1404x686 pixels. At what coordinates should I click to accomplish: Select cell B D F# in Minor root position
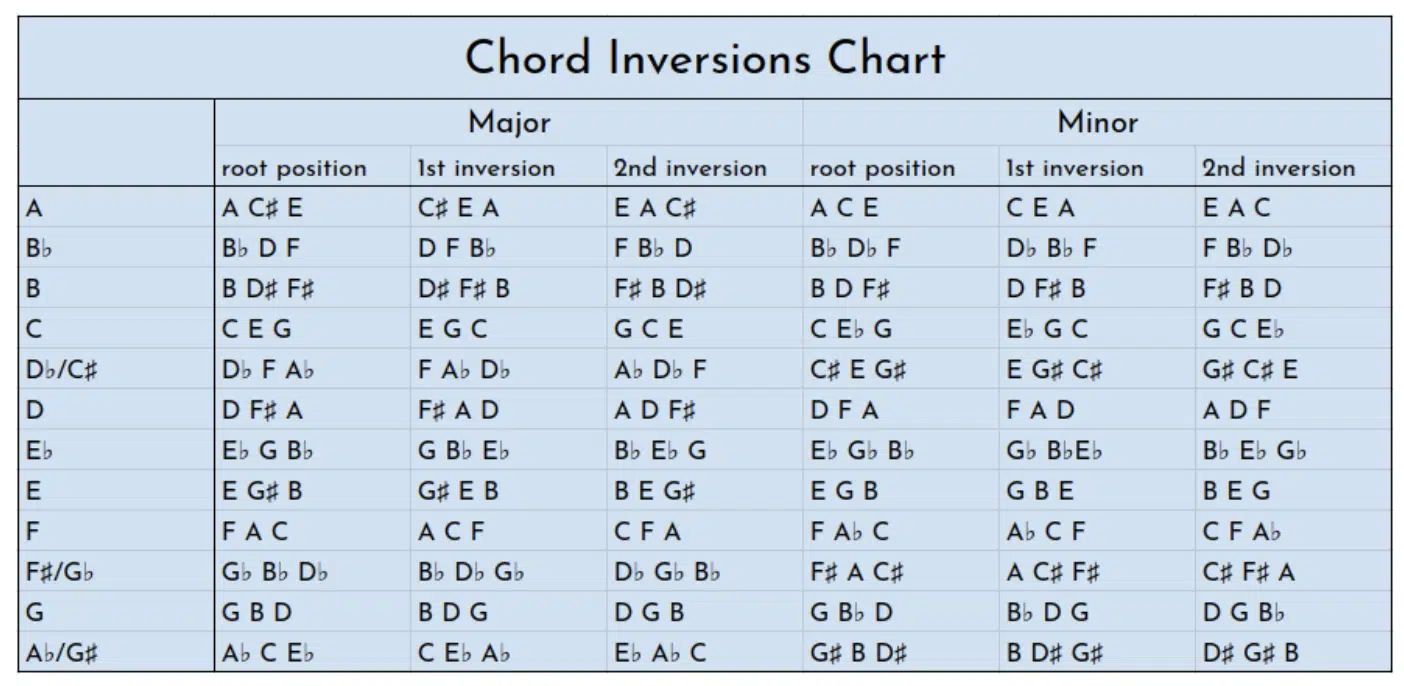849,290
